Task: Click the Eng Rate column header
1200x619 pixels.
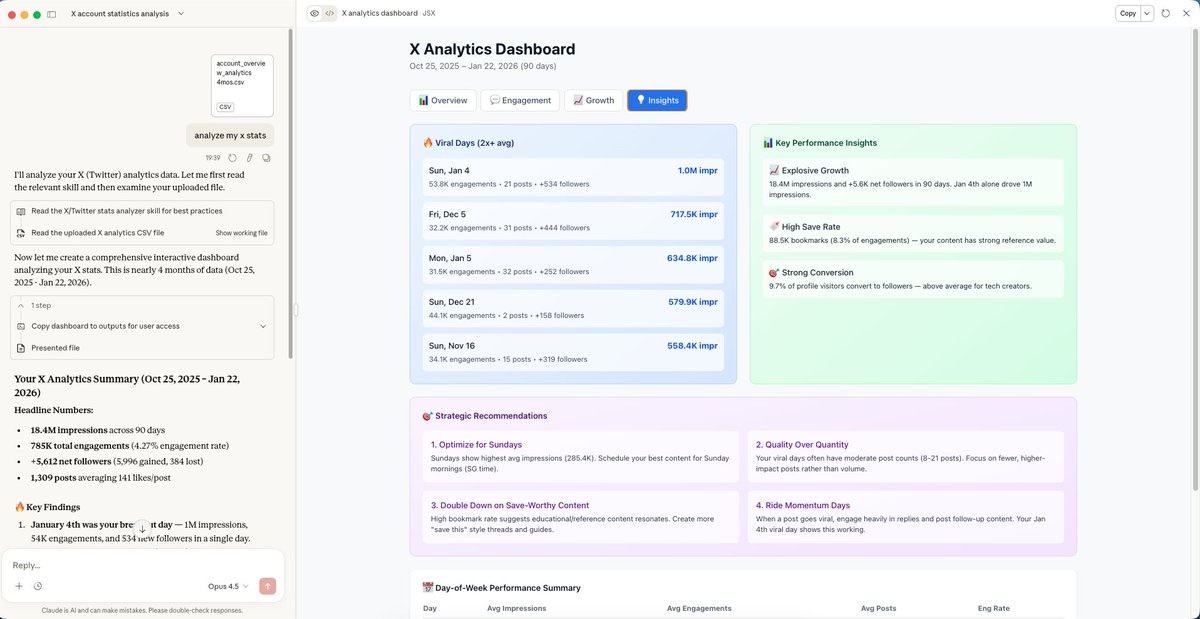Action: coord(993,608)
